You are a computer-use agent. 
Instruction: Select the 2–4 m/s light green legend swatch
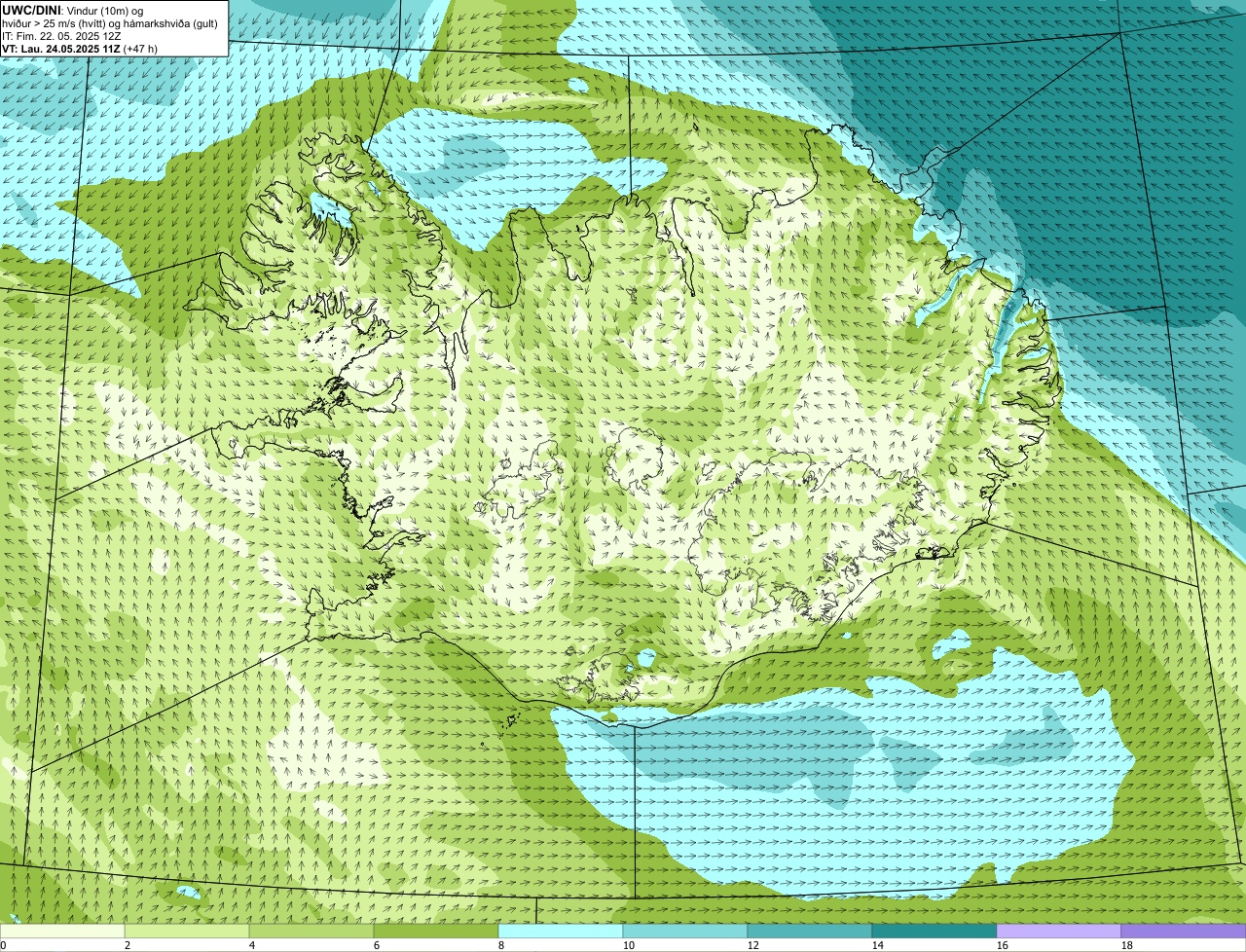tap(187, 932)
